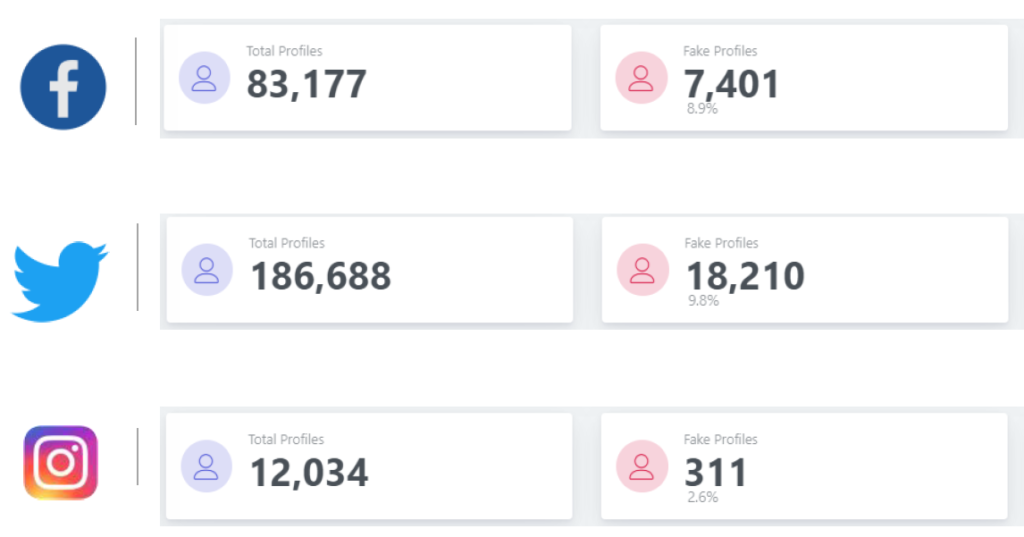Click Instagram's Total Profiles label text
Viewport: 1024px width, 537px height.
coord(286,439)
